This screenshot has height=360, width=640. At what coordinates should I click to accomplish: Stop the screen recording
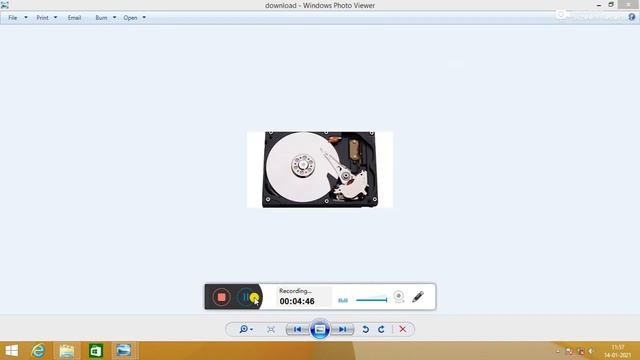coord(221,297)
